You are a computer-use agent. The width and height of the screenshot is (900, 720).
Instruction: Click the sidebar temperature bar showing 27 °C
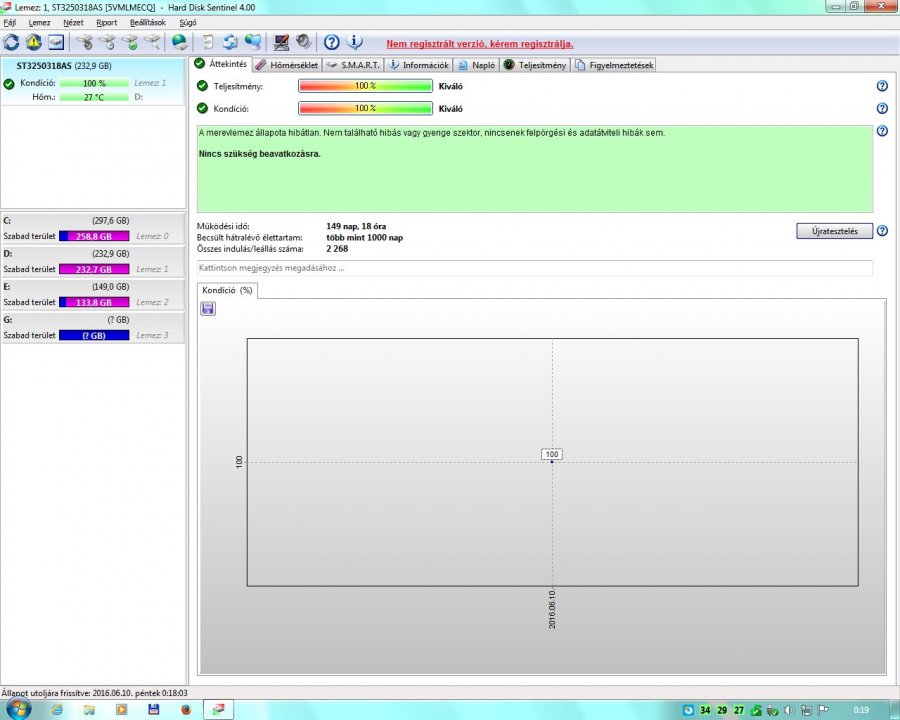[x=94, y=97]
